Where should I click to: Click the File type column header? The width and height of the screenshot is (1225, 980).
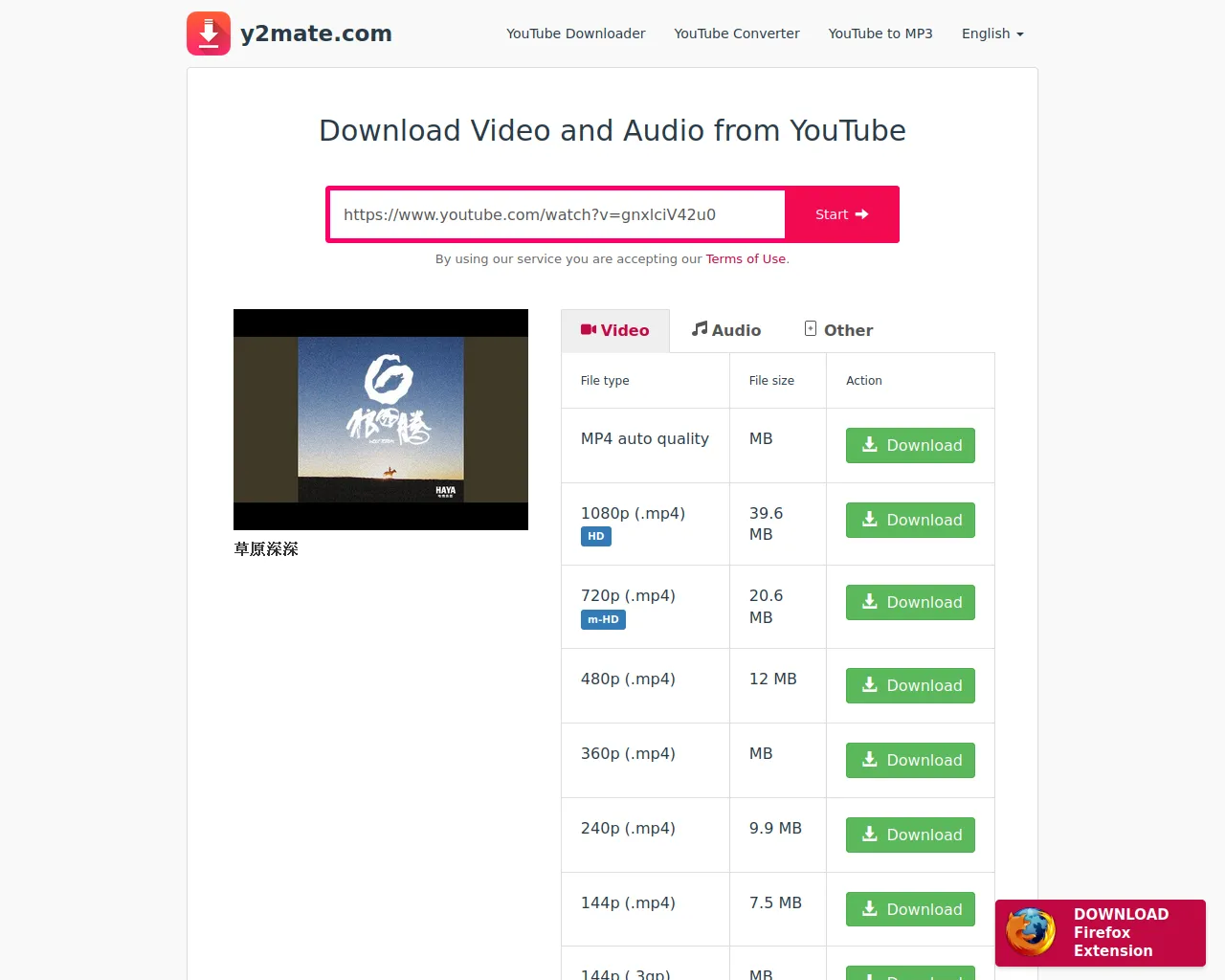pyautogui.click(x=605, y=380)
